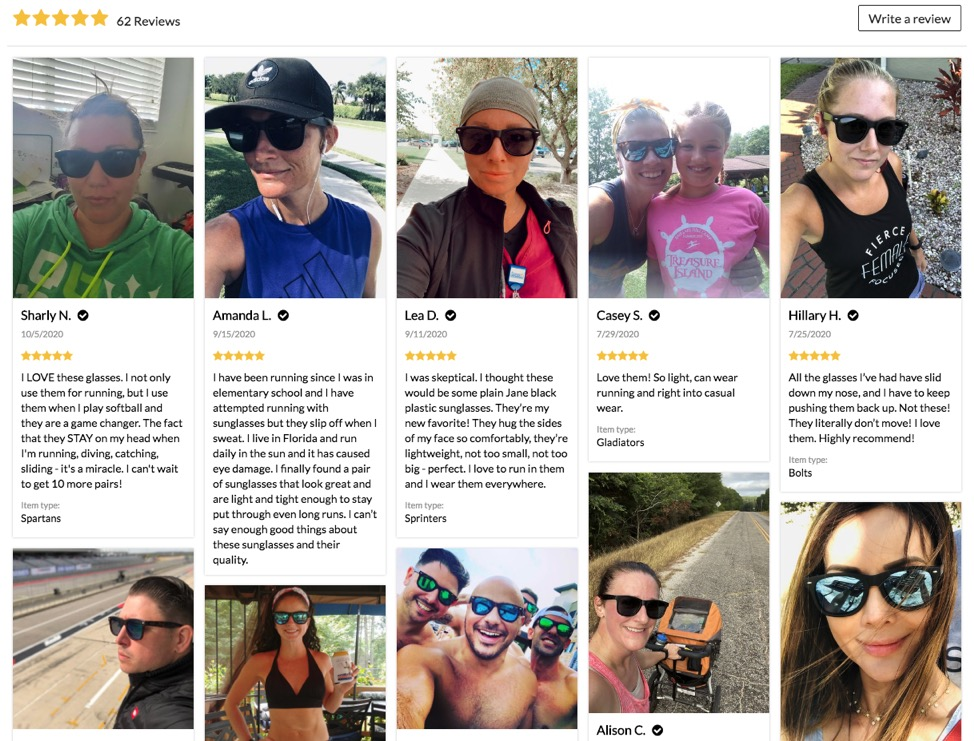
Task: Open Sharly N.'s green hoodie photo
Action: pos(103,178)
